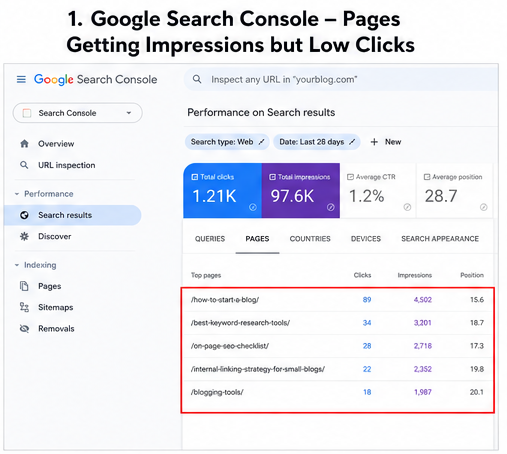Switch to the Queries tab
507x454 pixels.
click(210, 239)
